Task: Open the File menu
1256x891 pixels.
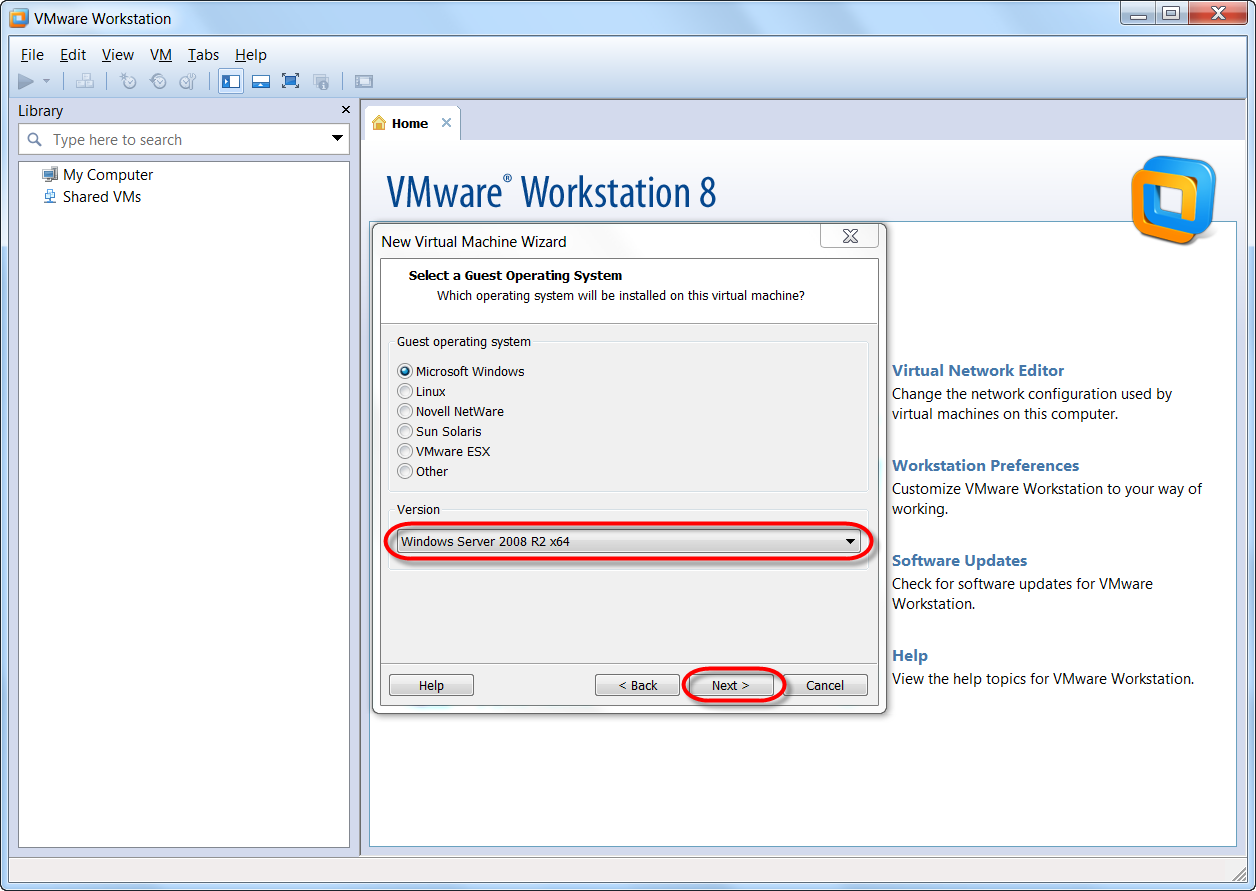Action: (x=32, y=55)
